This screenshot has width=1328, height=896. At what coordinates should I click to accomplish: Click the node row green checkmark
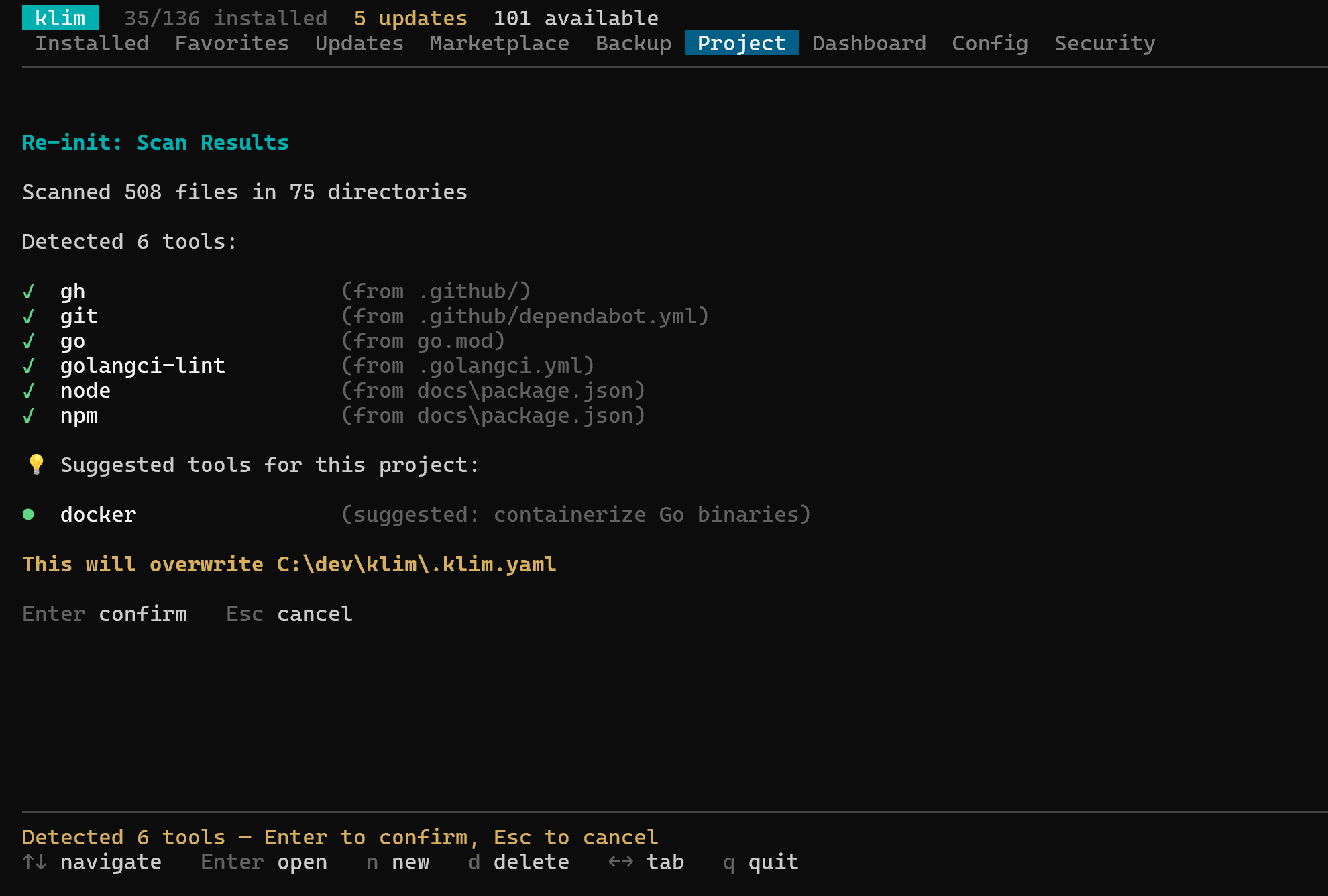[29, 391]
